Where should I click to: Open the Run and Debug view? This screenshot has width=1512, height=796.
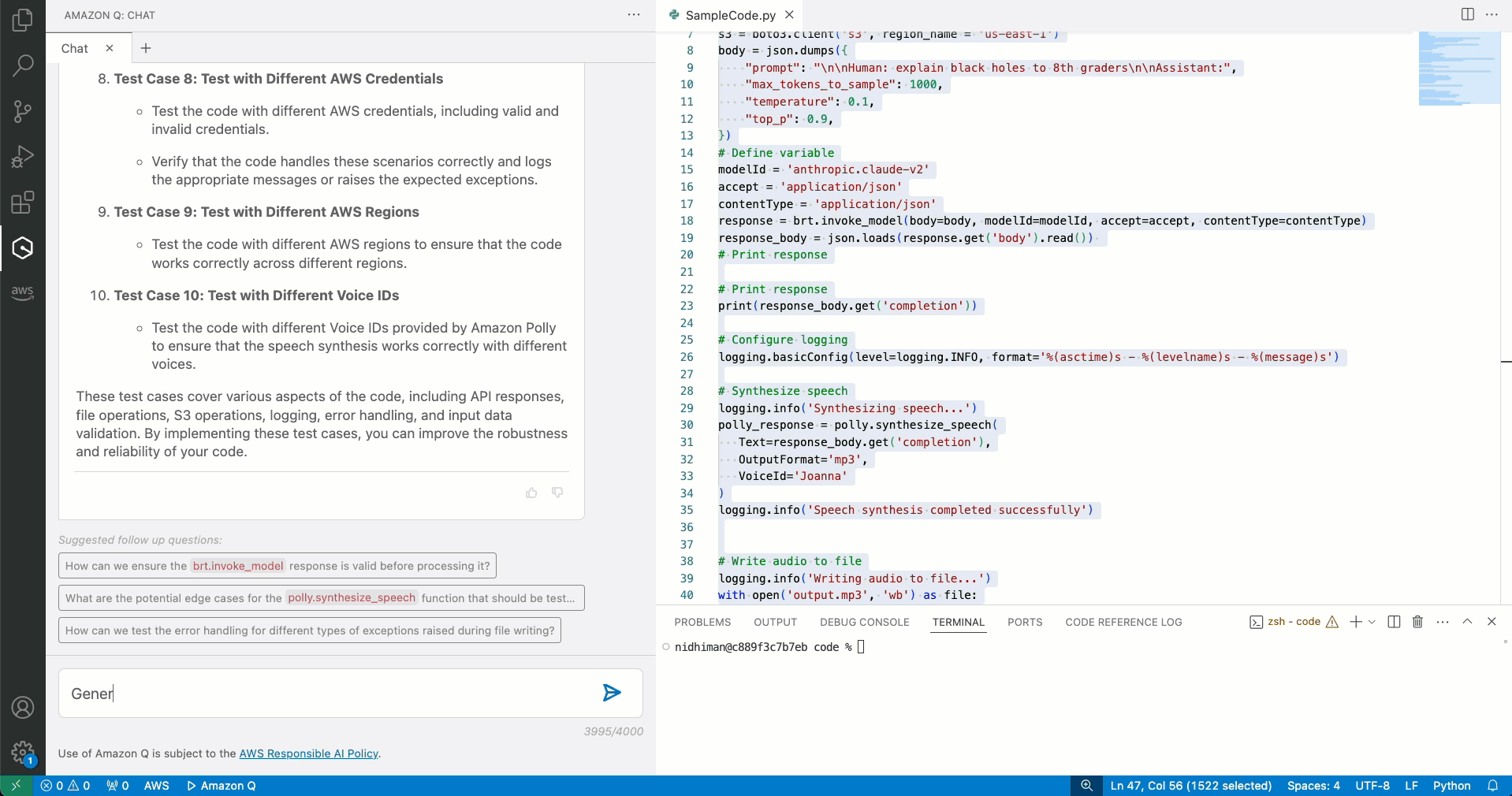[x=22, y=157]
